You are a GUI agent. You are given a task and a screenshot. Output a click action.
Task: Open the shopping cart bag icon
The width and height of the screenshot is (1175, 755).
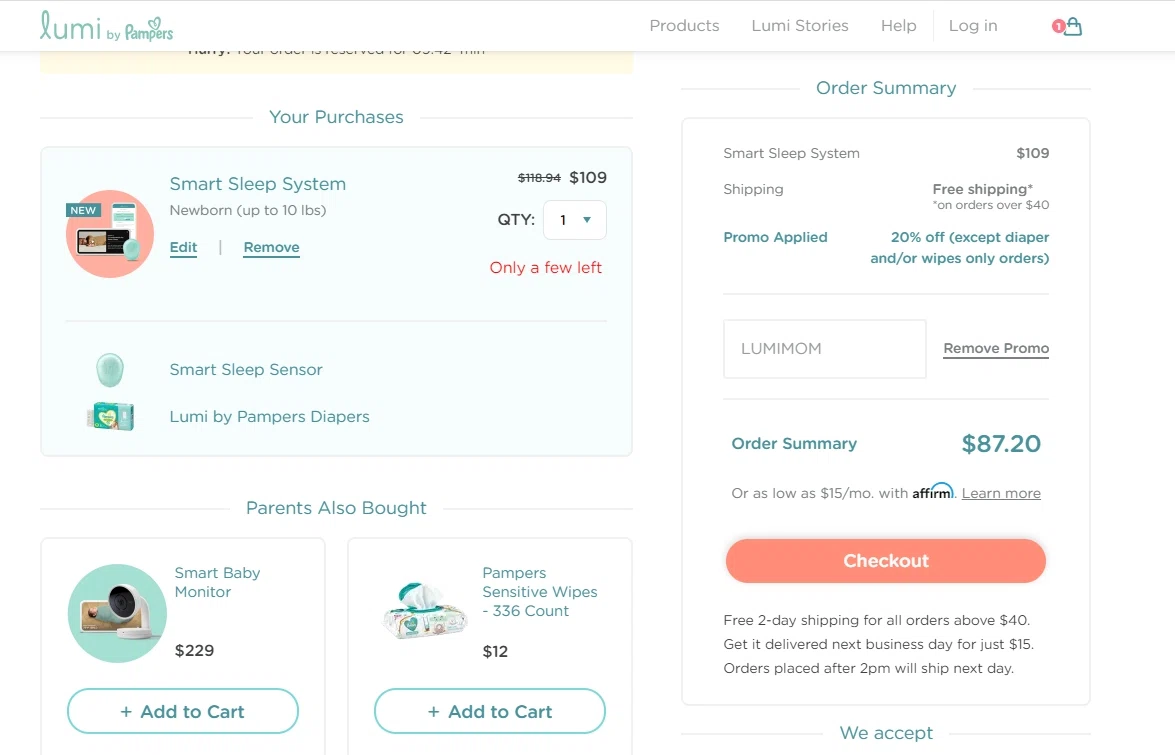click(1073, 26)
